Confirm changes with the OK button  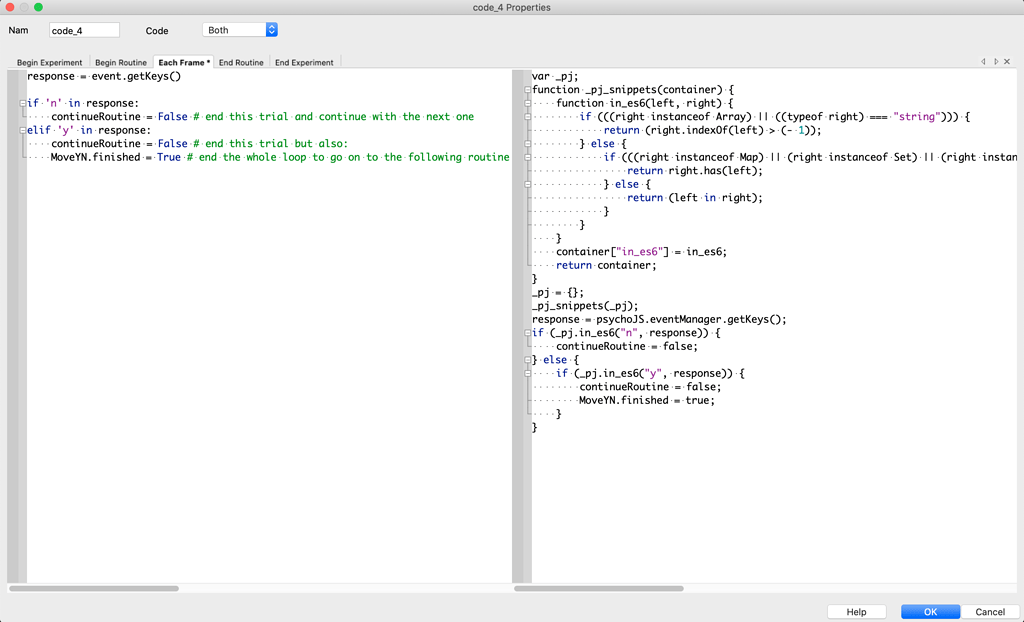[929, 611]
